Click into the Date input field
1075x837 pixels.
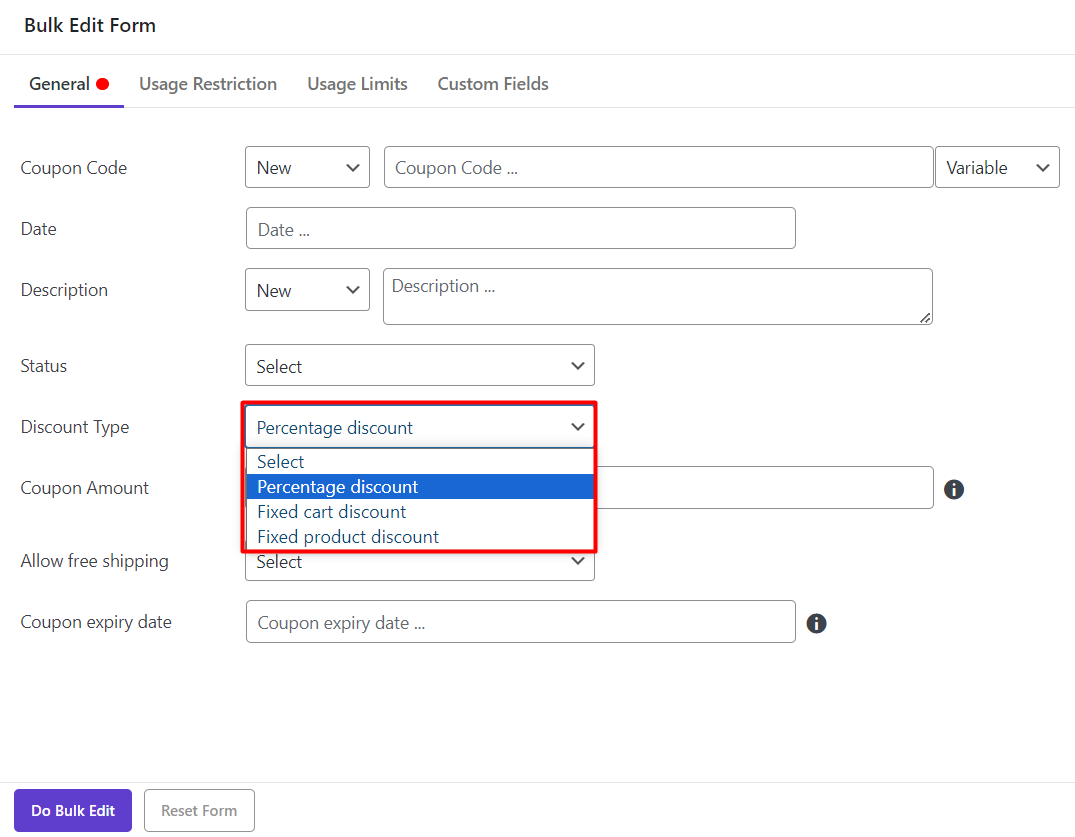point(520,229)
